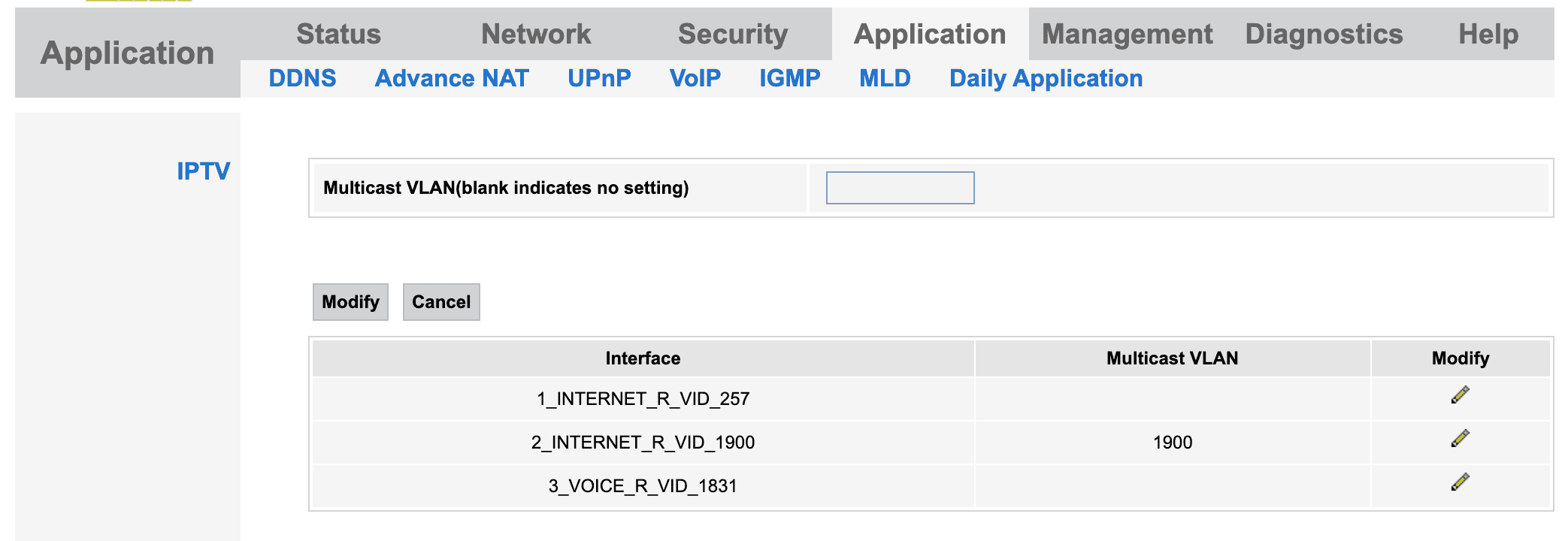Go to the Security tab
This screenshot has height=541, width=1568.
tap(733, 35)
